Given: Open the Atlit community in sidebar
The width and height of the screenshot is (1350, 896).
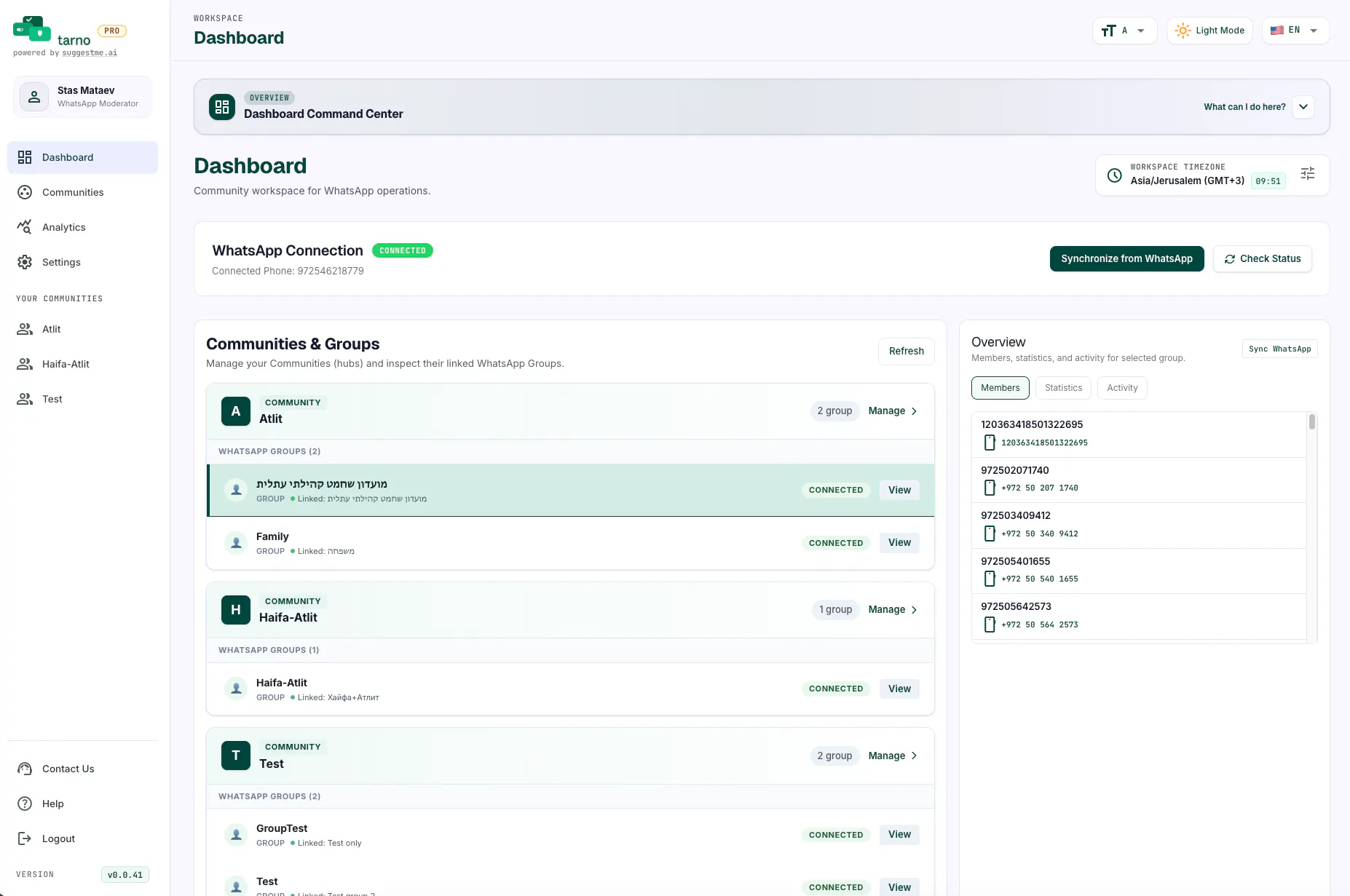Looking at the screenshot, I should (x=82, y=329).
